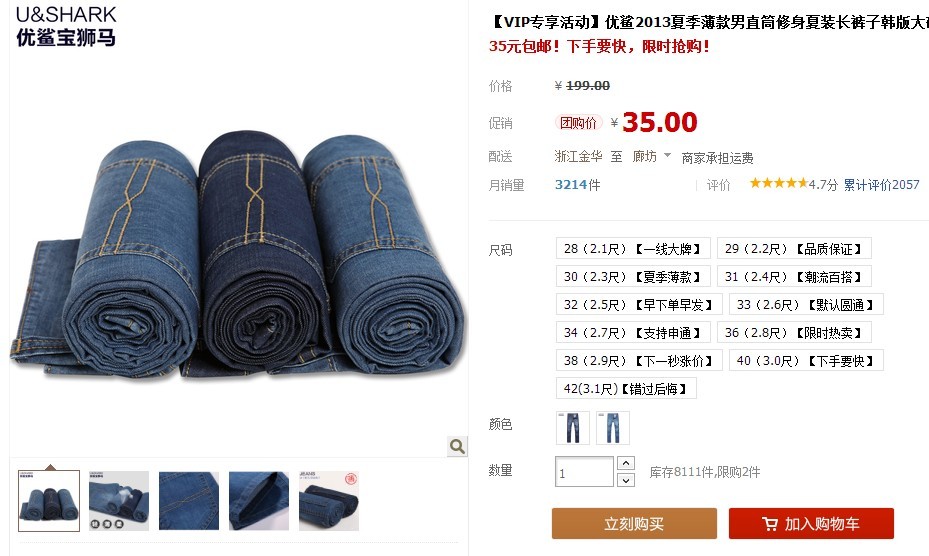Show the last thumbnail of rolled dark jeans
The width and height of the screenshot is (929, 556).
point(329,500)
